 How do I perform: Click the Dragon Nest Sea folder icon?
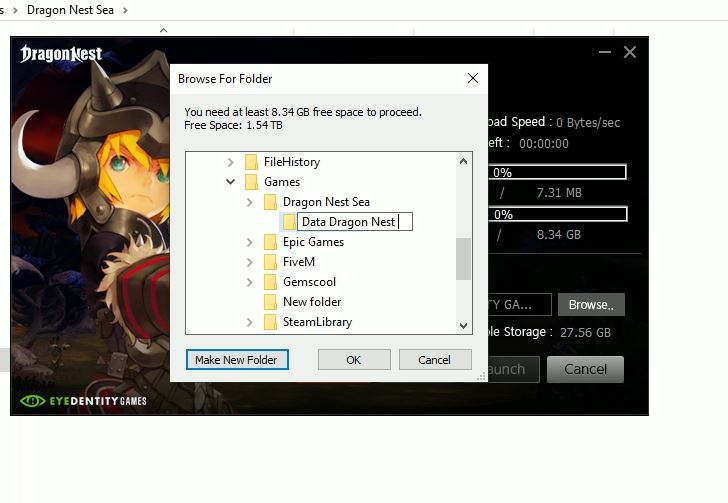pos(270,202)
